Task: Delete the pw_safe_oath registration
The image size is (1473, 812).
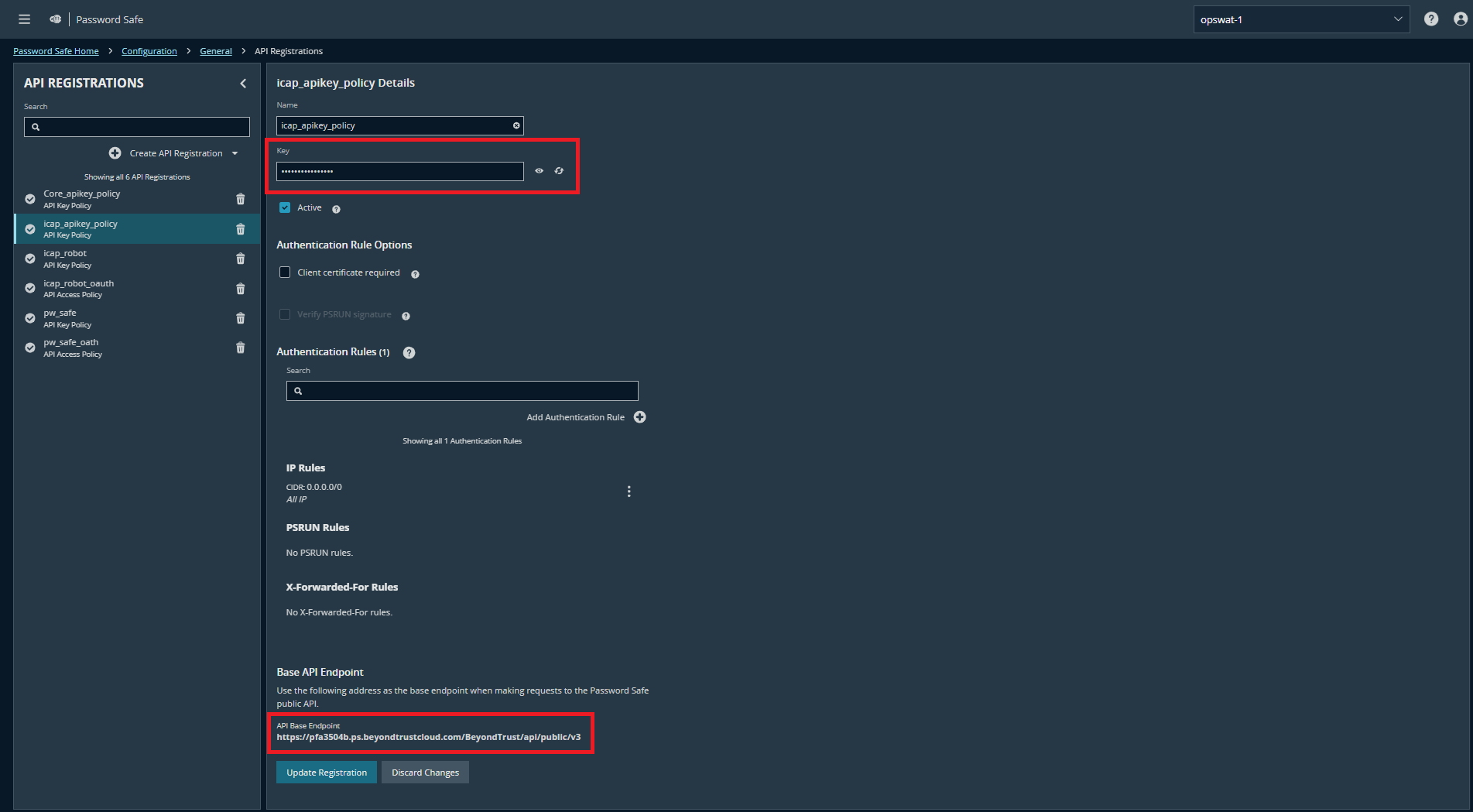Action: [241, 348]
